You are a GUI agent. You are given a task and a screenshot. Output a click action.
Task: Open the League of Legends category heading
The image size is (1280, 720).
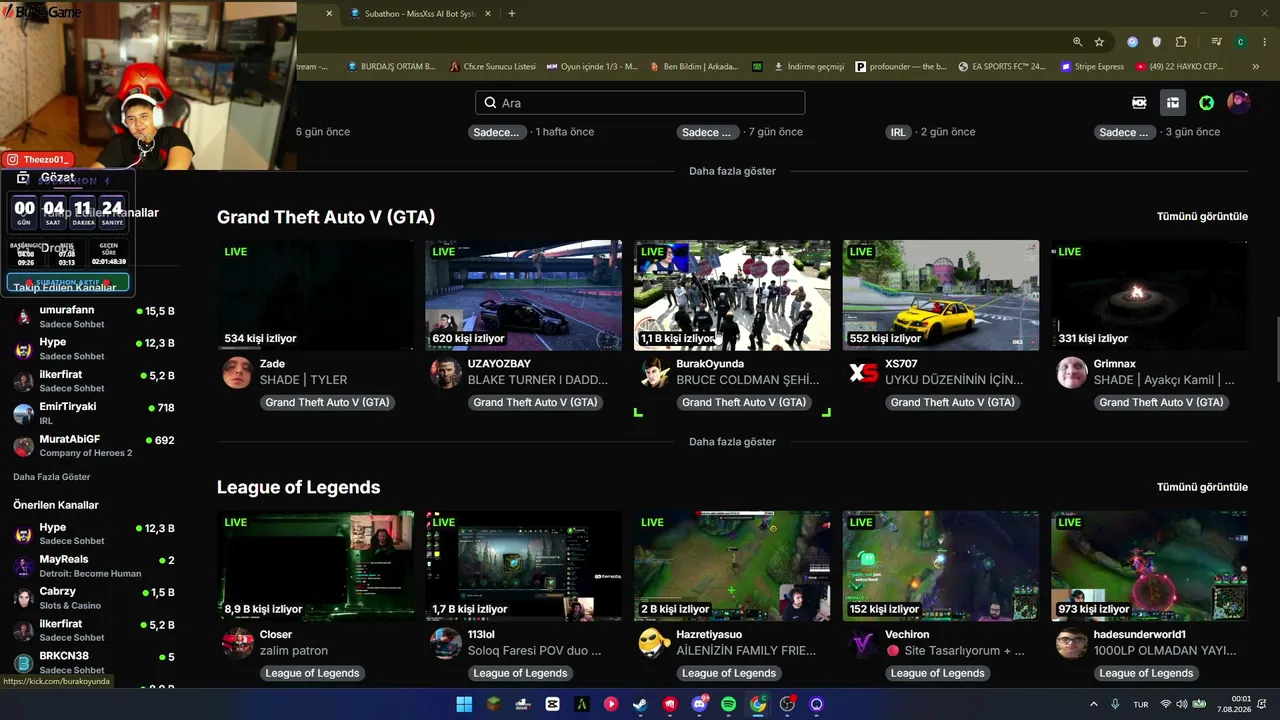(x=299, y=487)
